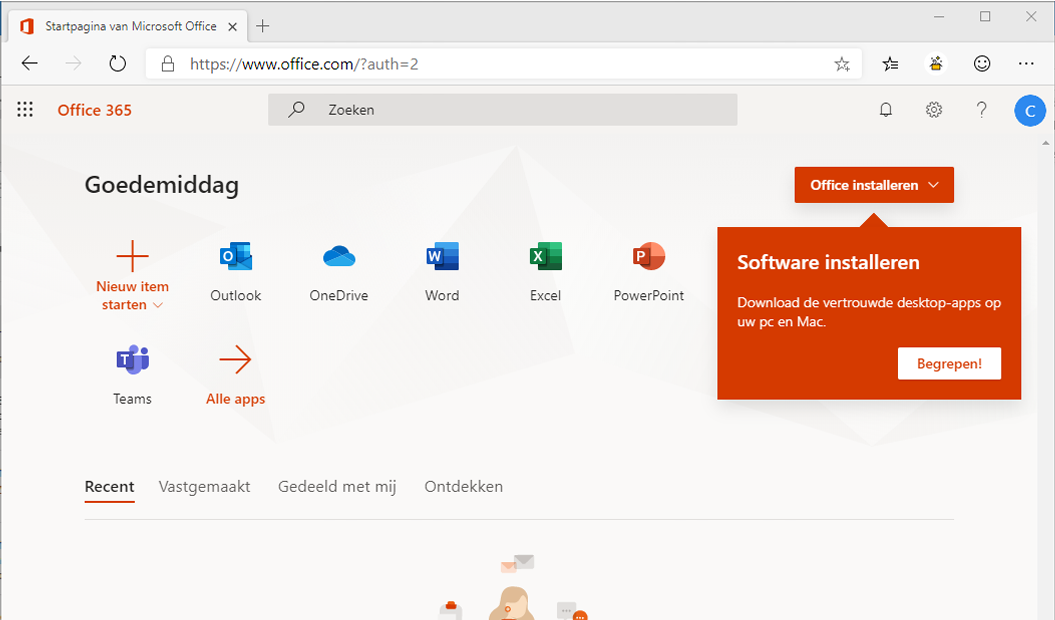This screenshot has width=1055, height=620.
Task: Send feedback with the smiley icon
Action: pos(982,64)
